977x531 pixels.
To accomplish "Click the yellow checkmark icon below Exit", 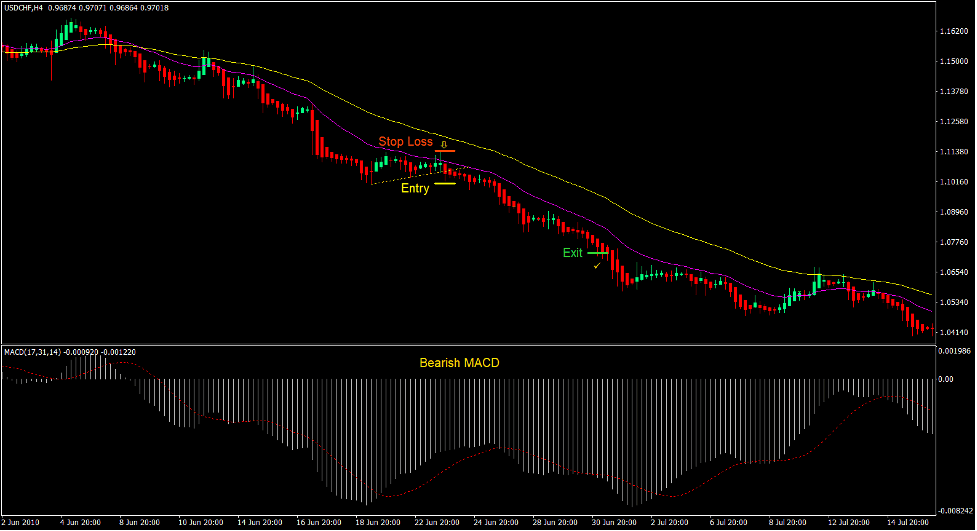I will 597,266.
